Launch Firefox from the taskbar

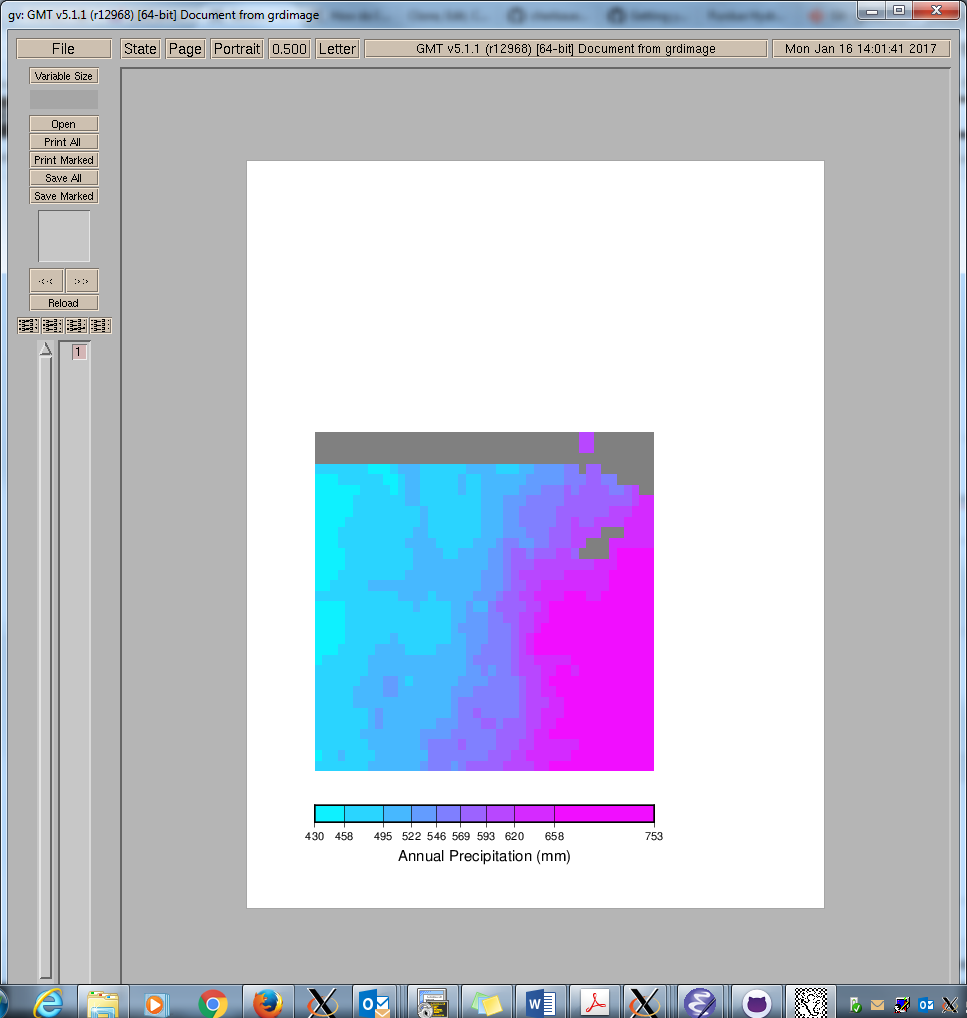pyautogui.click(x=267, y=1002)
